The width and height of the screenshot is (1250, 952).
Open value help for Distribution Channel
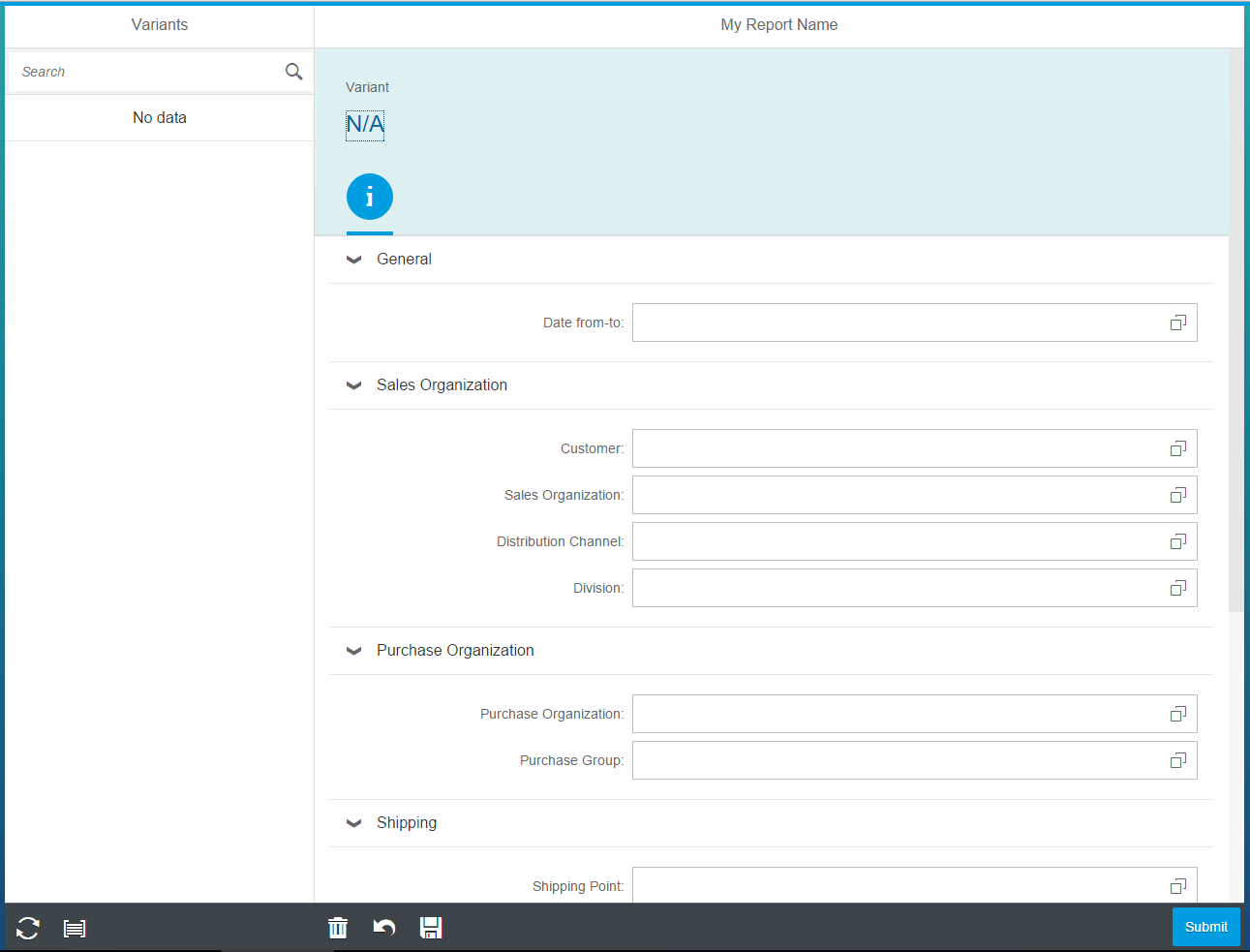(x=1177, y=541)
